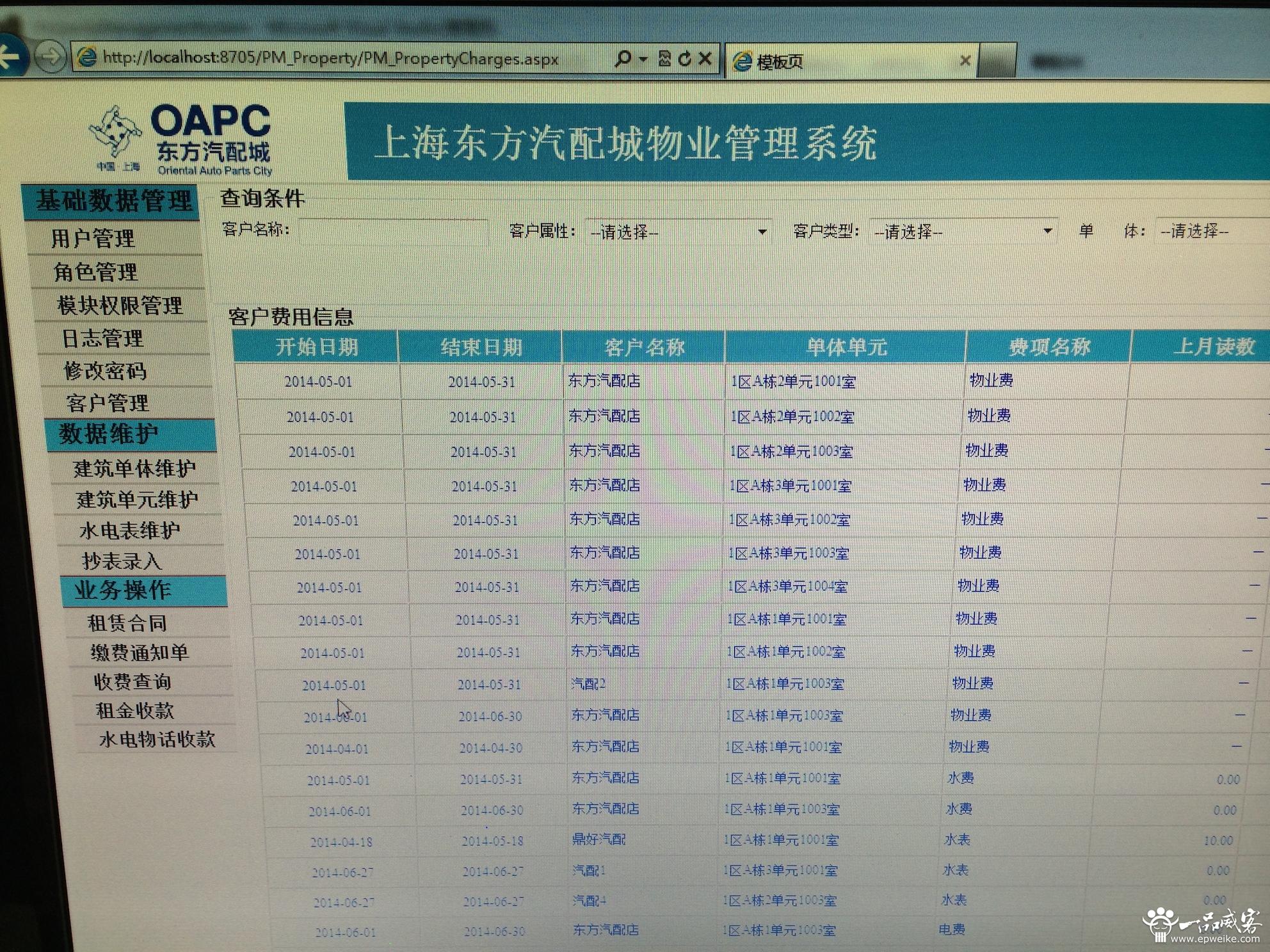The height and width of the screenshot is (952, 1270).
Task: Click the refresh icon in address bar
Action: click(x=684, y=59)
